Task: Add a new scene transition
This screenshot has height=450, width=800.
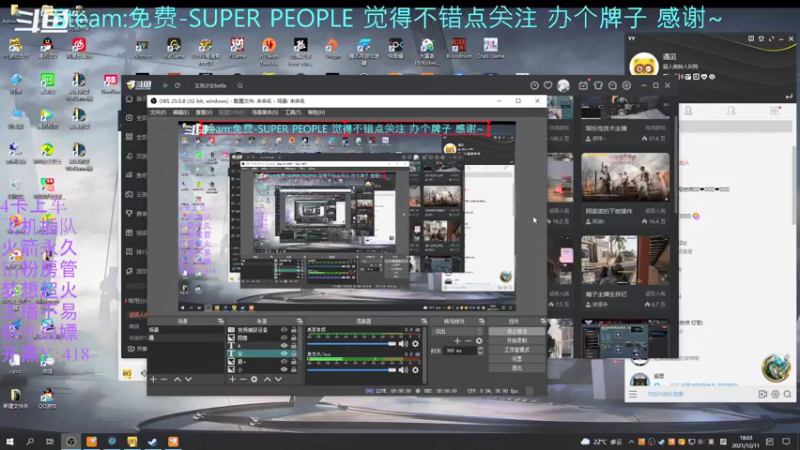Action: [x=457, y=341]
